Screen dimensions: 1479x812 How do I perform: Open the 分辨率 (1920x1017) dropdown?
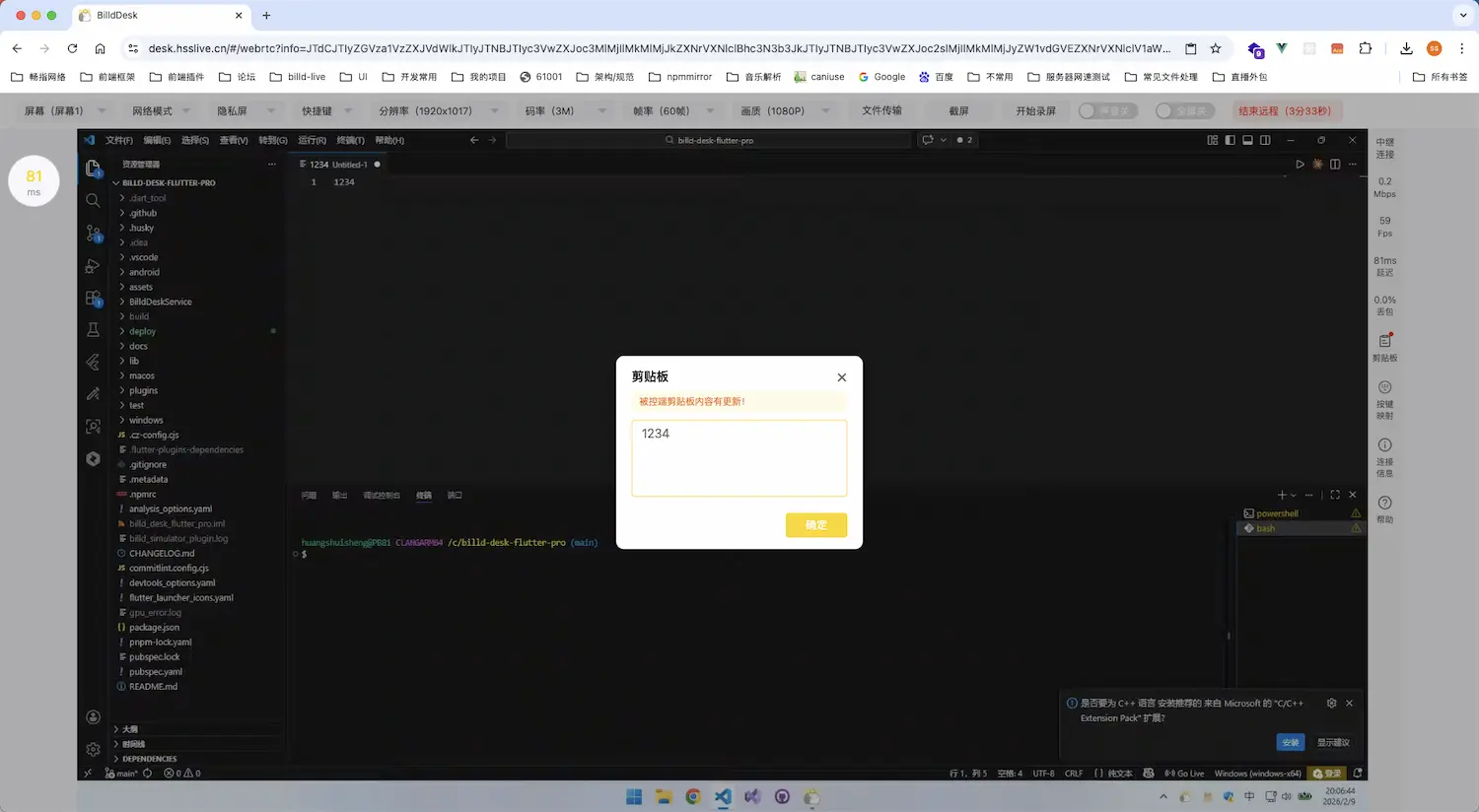(438, 111)
